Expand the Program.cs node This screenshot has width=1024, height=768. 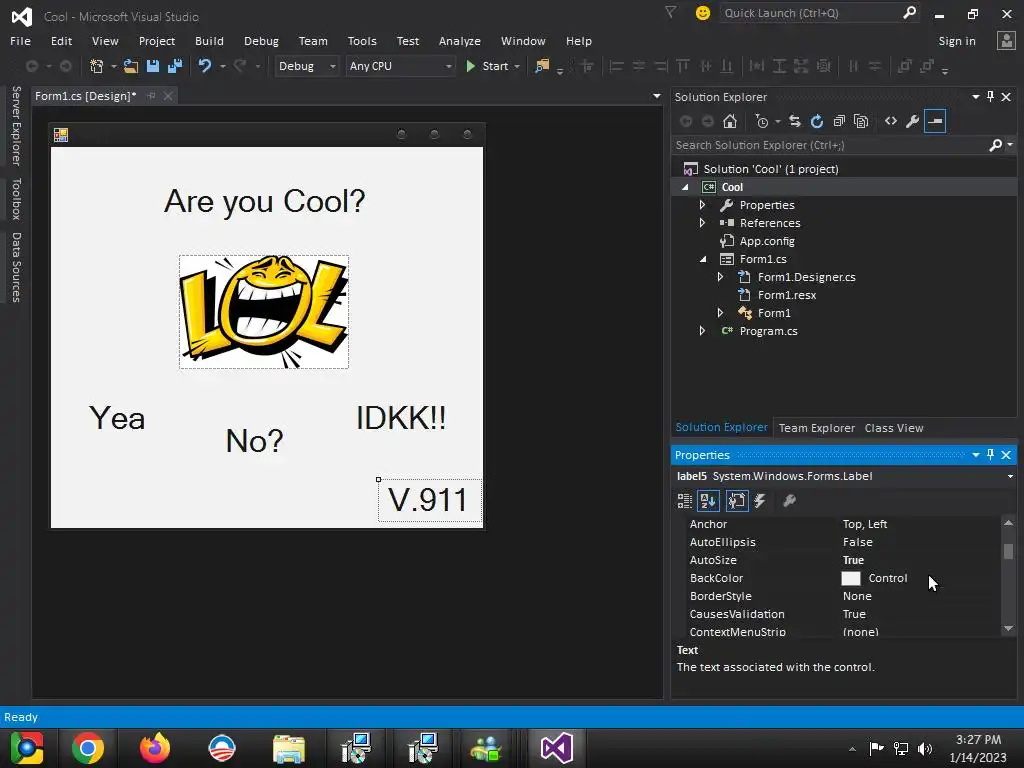click(702, 331)
